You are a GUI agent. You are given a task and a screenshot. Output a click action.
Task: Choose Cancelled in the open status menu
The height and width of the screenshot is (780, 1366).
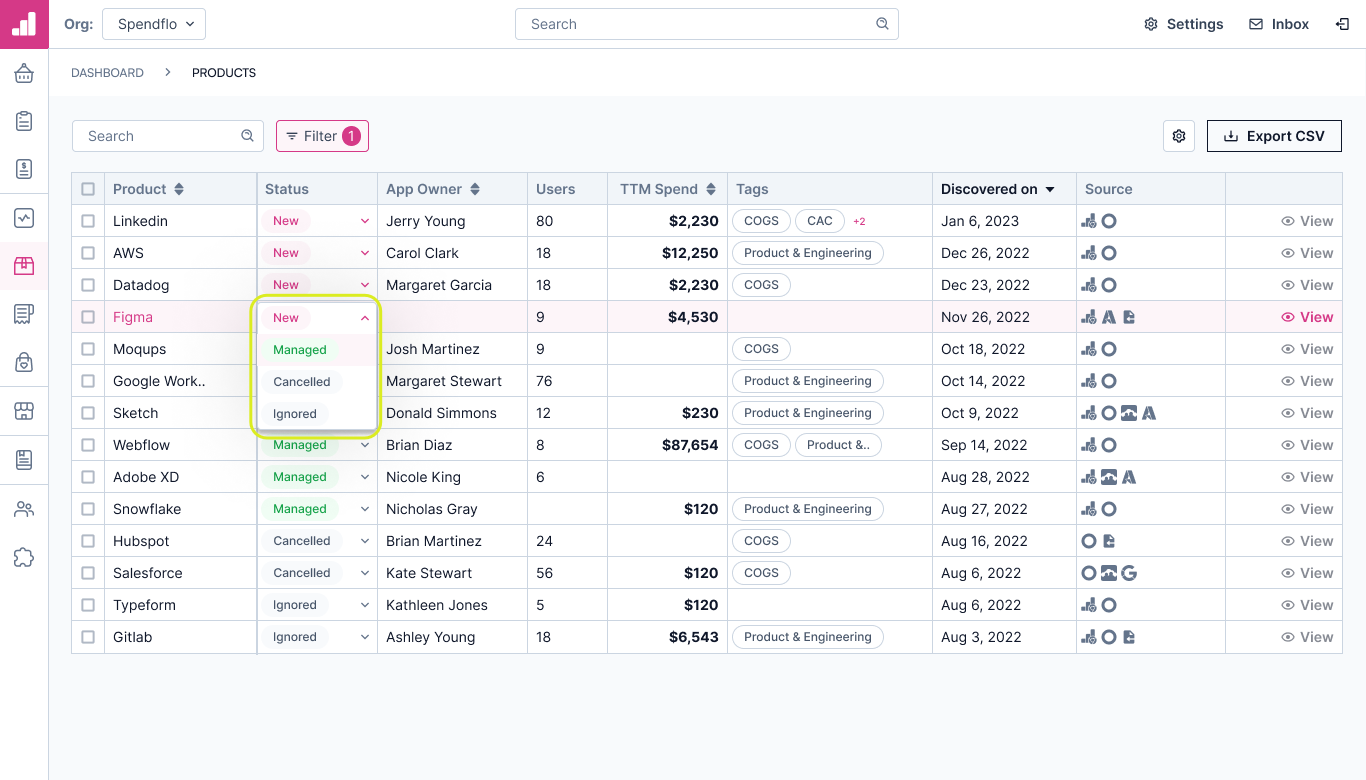click(317, 382)
